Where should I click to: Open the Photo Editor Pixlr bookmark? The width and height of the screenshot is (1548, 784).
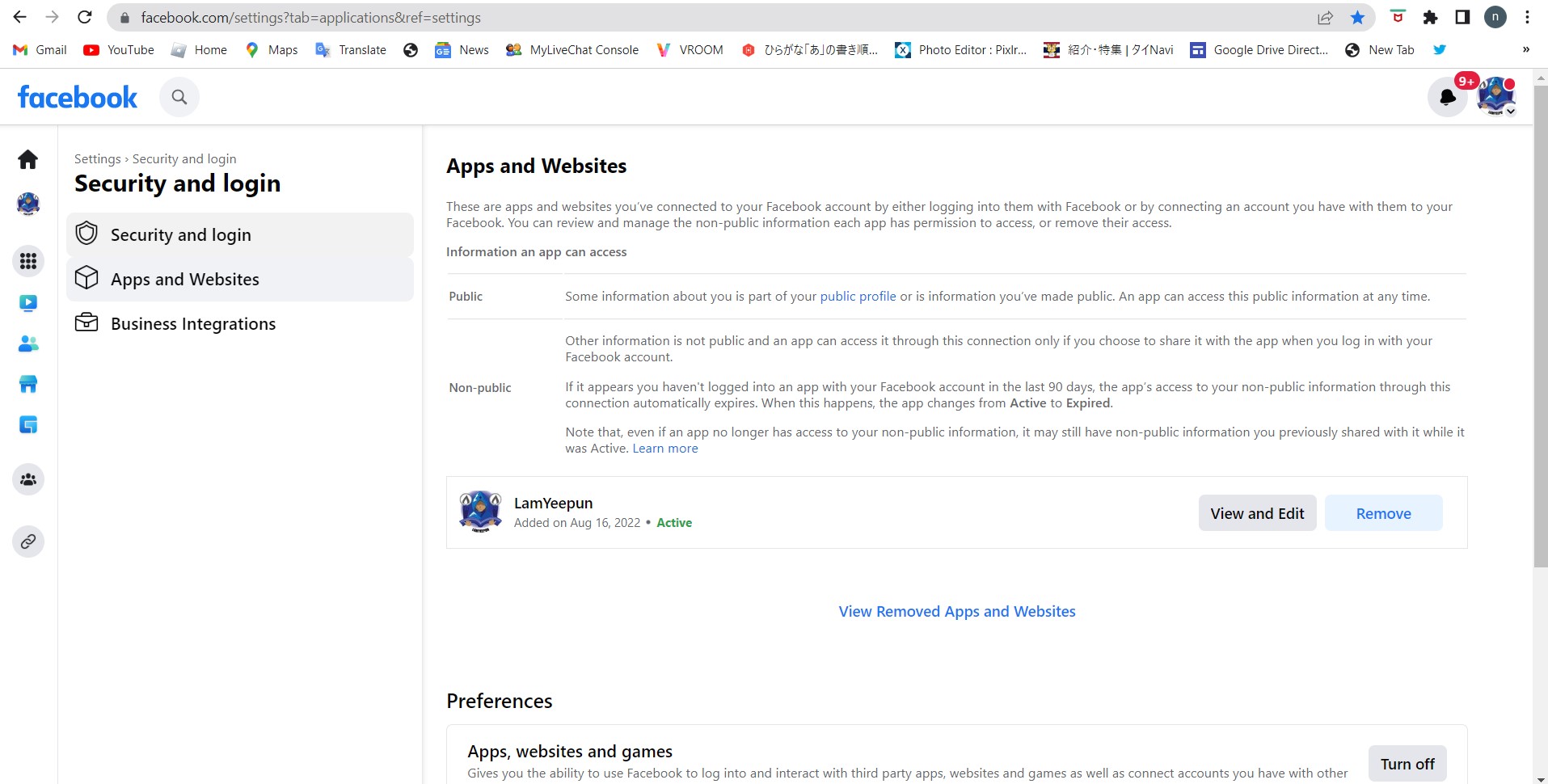click(960, 50)
